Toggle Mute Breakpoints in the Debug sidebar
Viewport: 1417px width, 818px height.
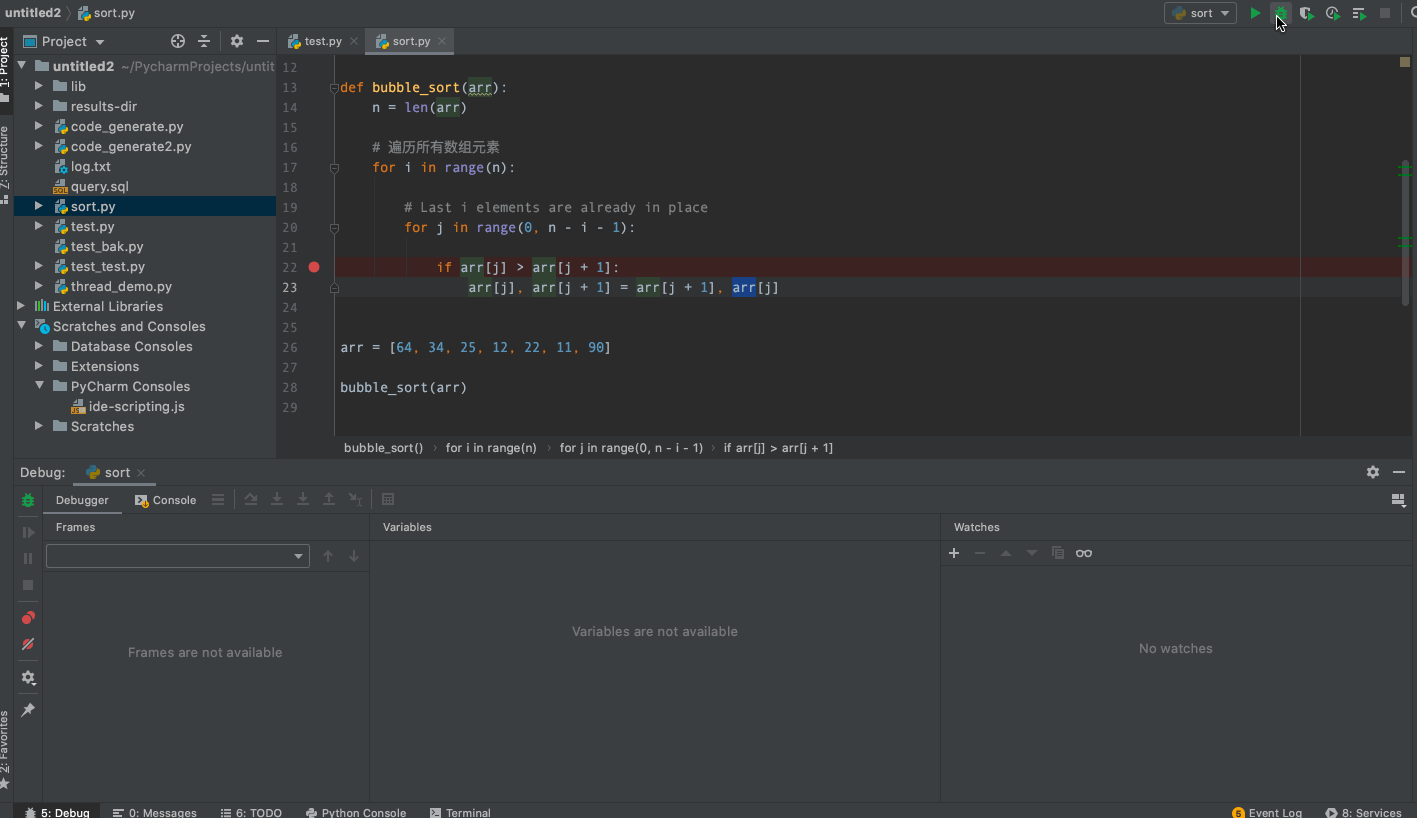pos(28,644)
